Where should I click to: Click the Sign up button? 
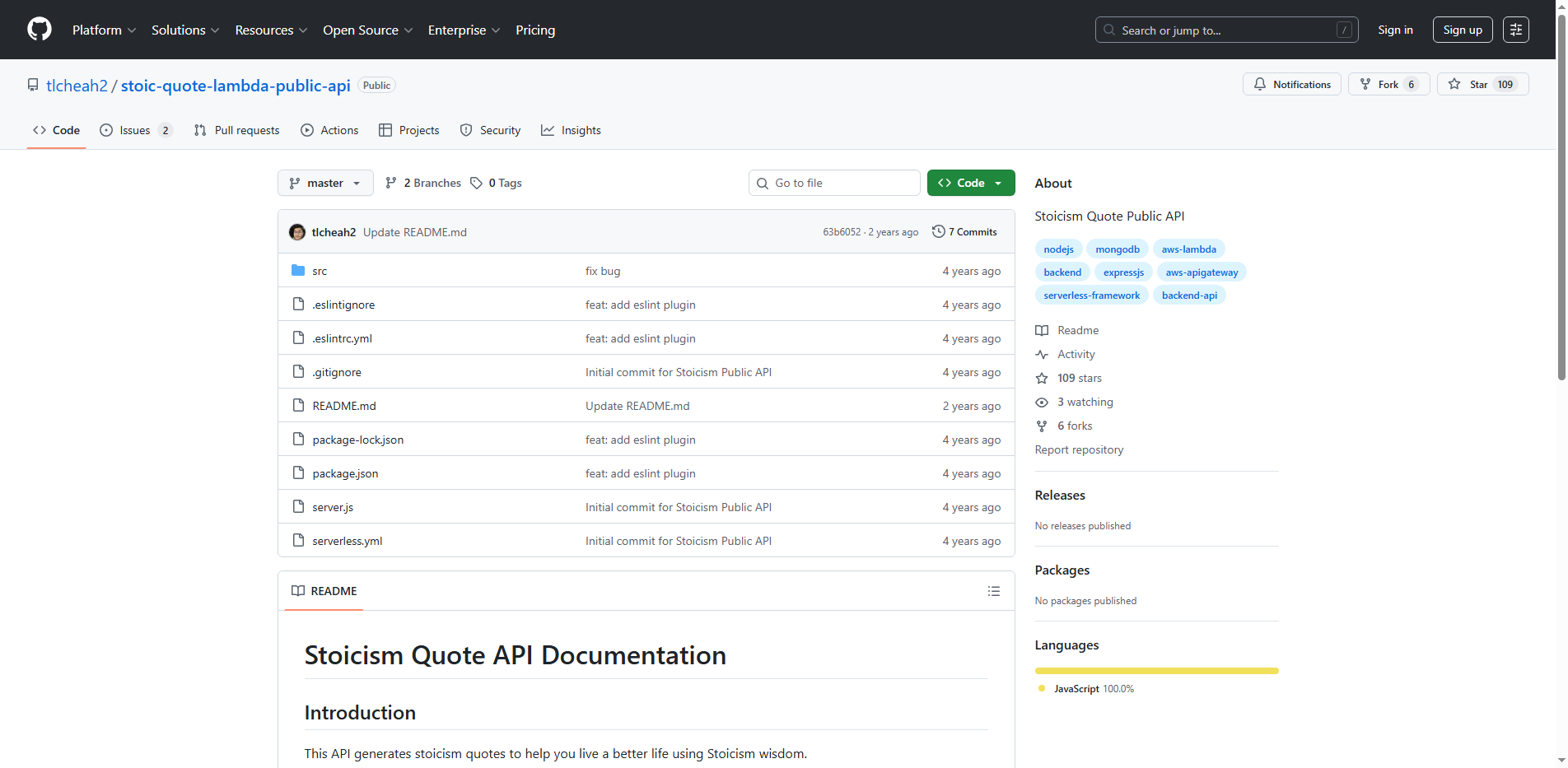1463,30
